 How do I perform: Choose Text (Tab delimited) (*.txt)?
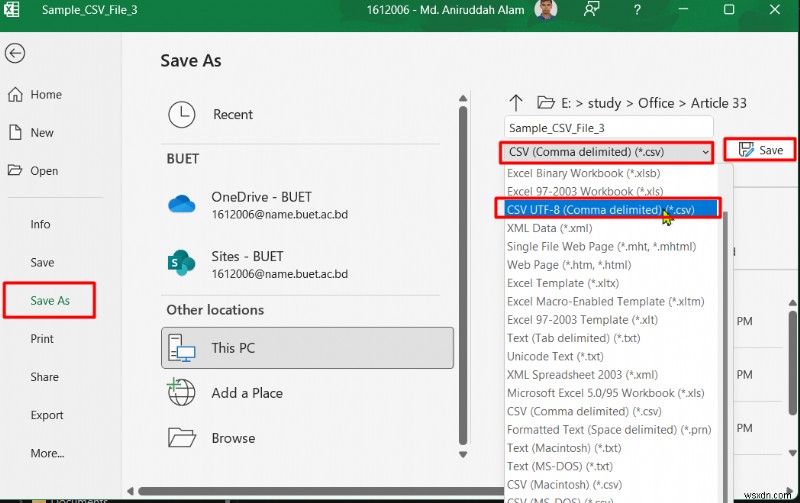573,338
